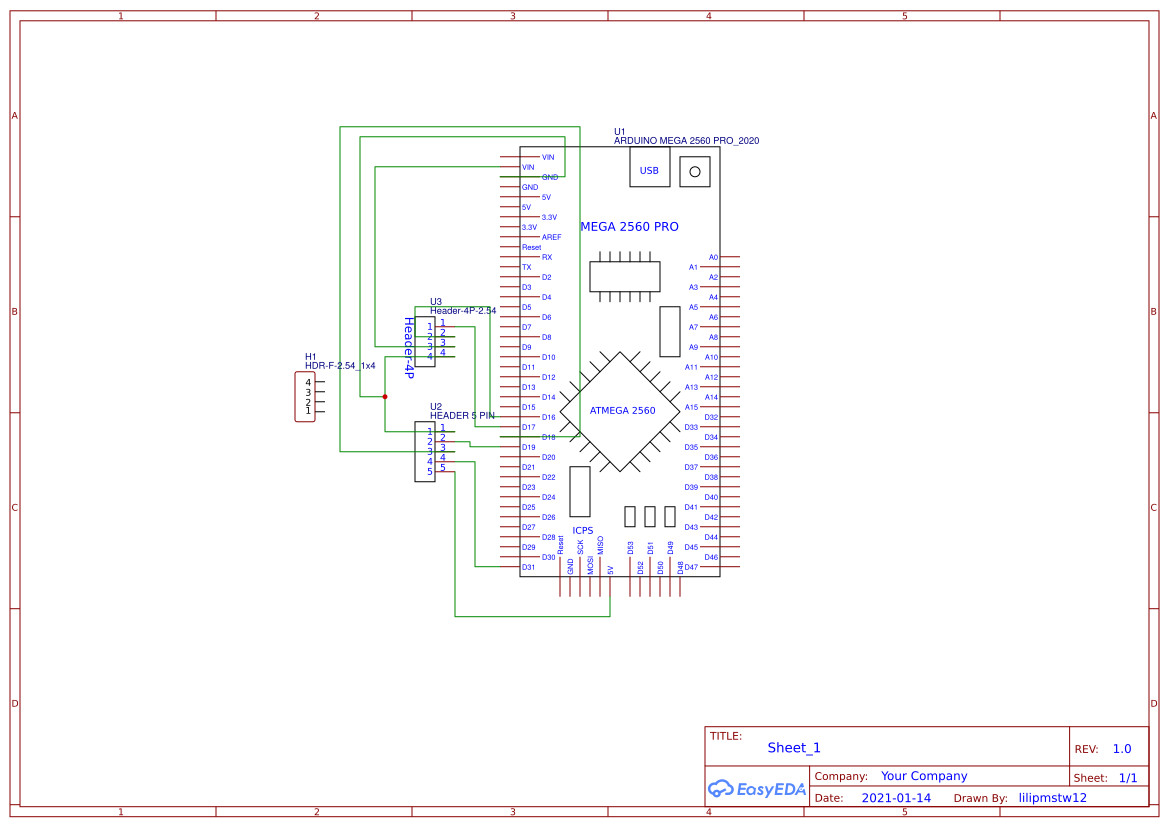Click the drawn-by name lilipmstw12
The width and height of the screenshot is (1169, 827).
[1051, 798]
